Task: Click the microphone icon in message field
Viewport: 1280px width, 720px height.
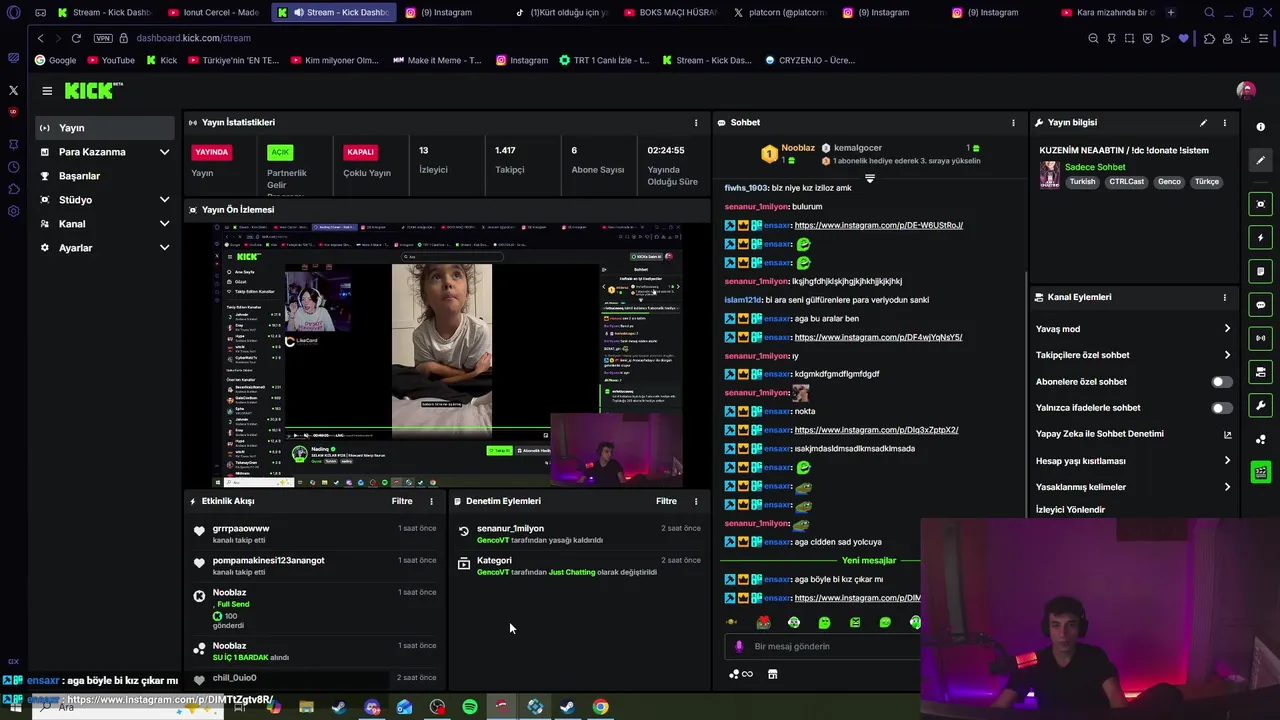Action: pyautogui.click(x=739, y=646)
